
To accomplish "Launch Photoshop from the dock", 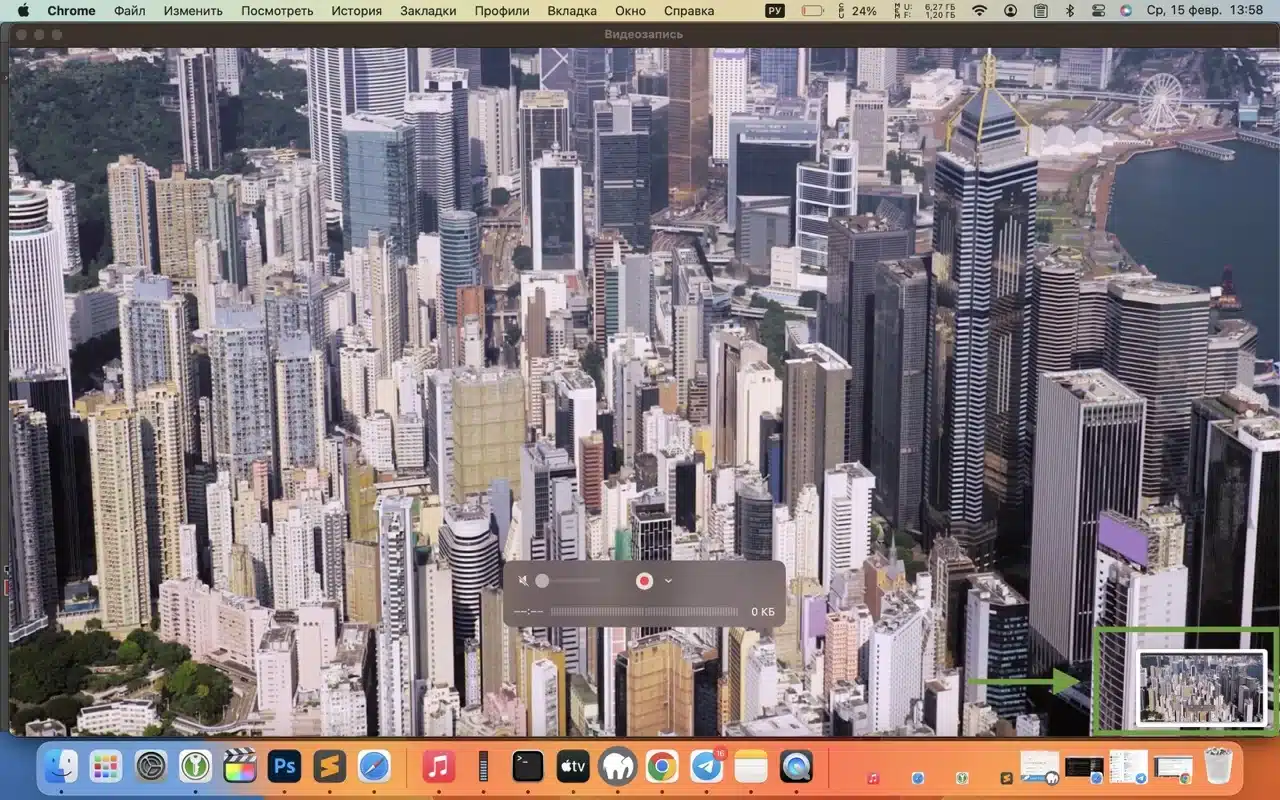I will 284,767.
